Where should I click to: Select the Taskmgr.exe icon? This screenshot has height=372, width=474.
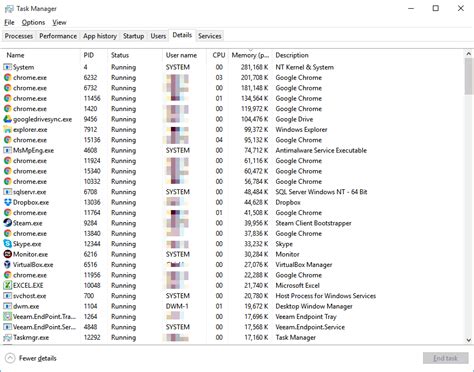pyautogui.click(x=7, y=337)
